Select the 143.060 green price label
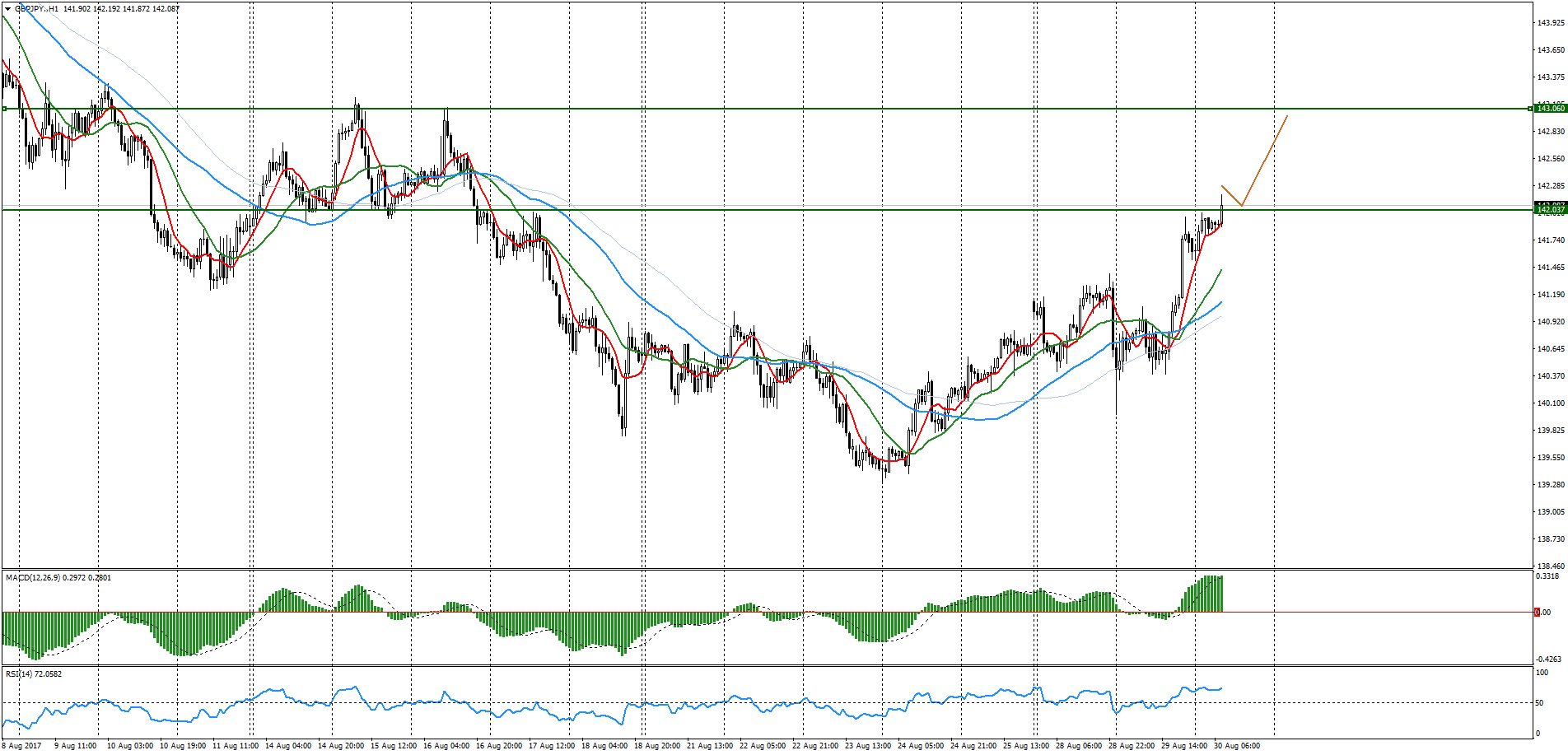The height and width of the screenshot is (755, 1568). click(x=1550, y=109)
